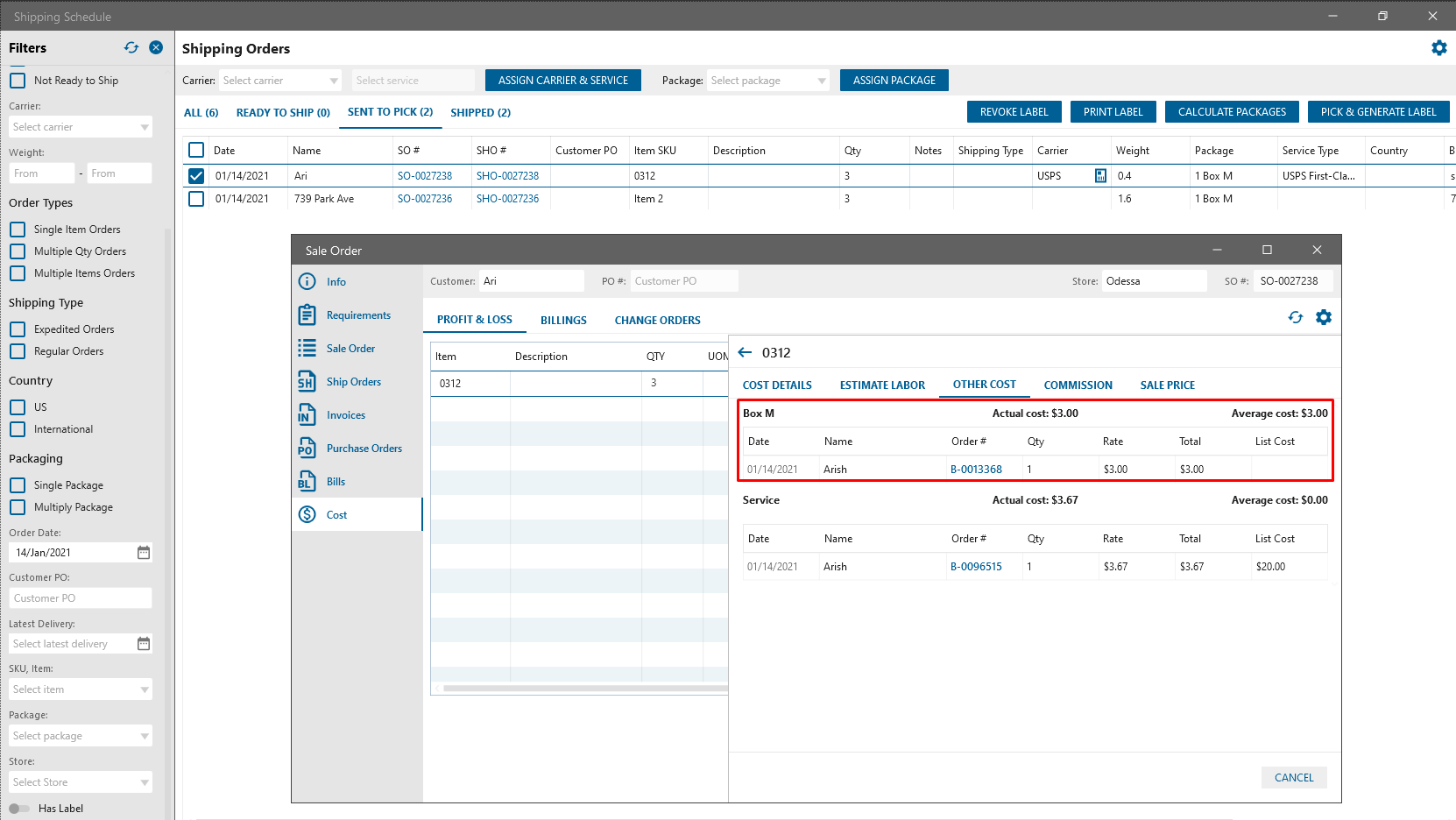Enable the Not Ready to Ship checkbox
This screenshot has width=1456, height=820.
18,81
